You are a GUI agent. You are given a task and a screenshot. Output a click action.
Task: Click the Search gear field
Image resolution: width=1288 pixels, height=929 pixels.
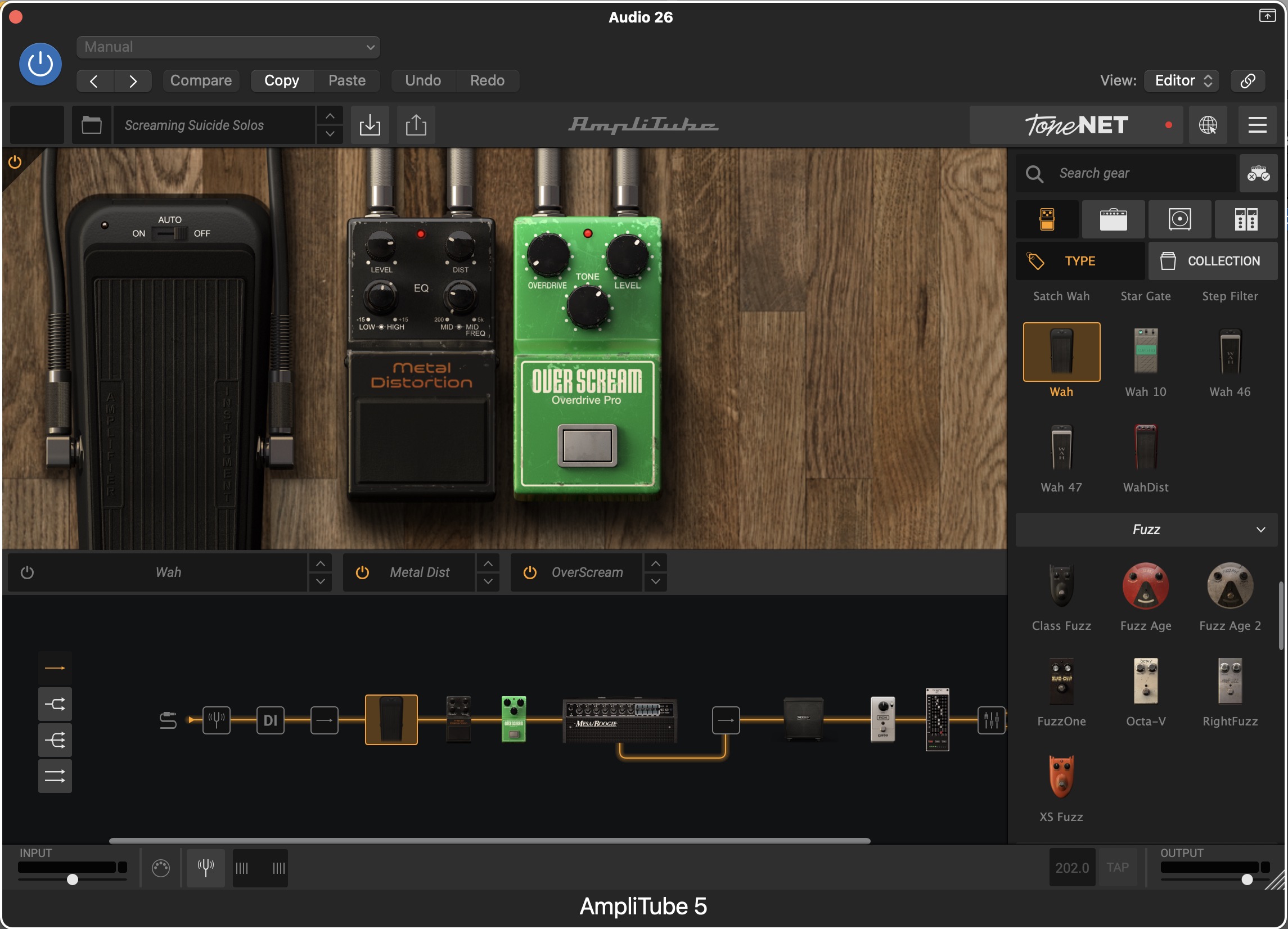pyautogui.click(x=1125, y=173)
